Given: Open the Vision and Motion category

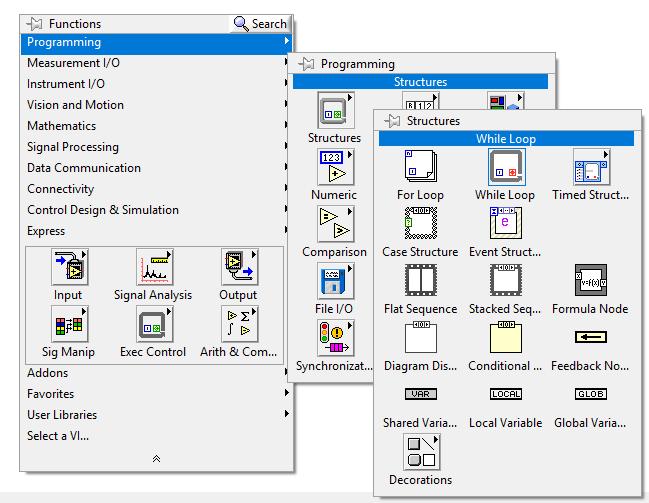Looking at the screenshot, I should point(156,105).
